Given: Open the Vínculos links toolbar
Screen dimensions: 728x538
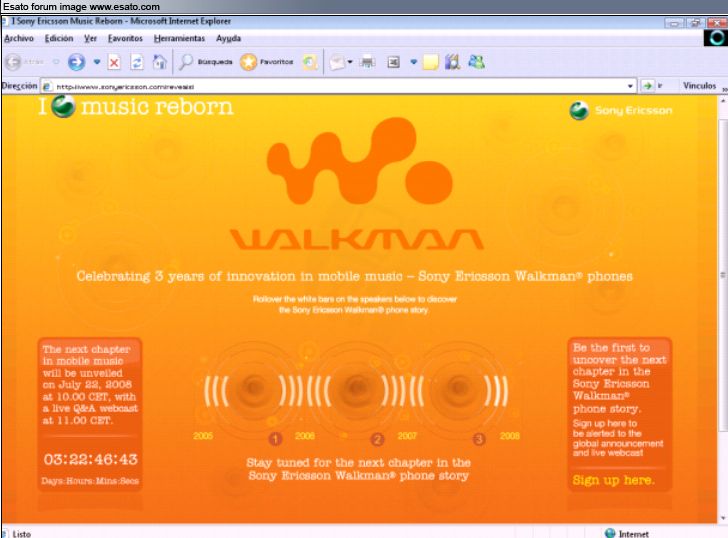Looking at the screenshot, I should tap(699, 85).
